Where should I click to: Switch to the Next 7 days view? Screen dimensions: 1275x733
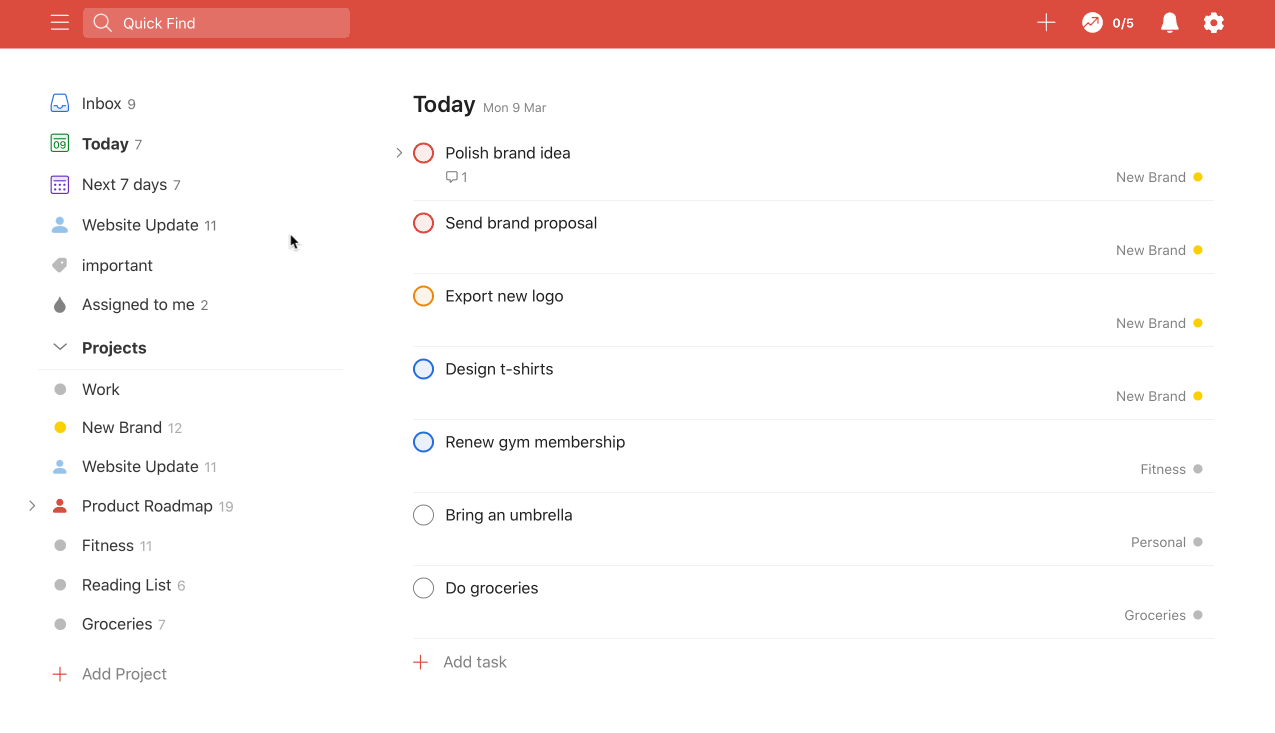point(123,184)
